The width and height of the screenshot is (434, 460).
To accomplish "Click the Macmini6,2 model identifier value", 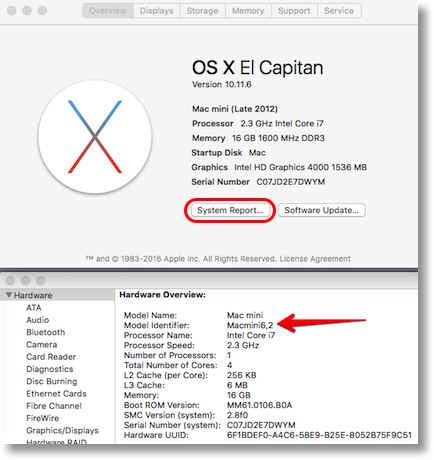I will pos(250,325).
